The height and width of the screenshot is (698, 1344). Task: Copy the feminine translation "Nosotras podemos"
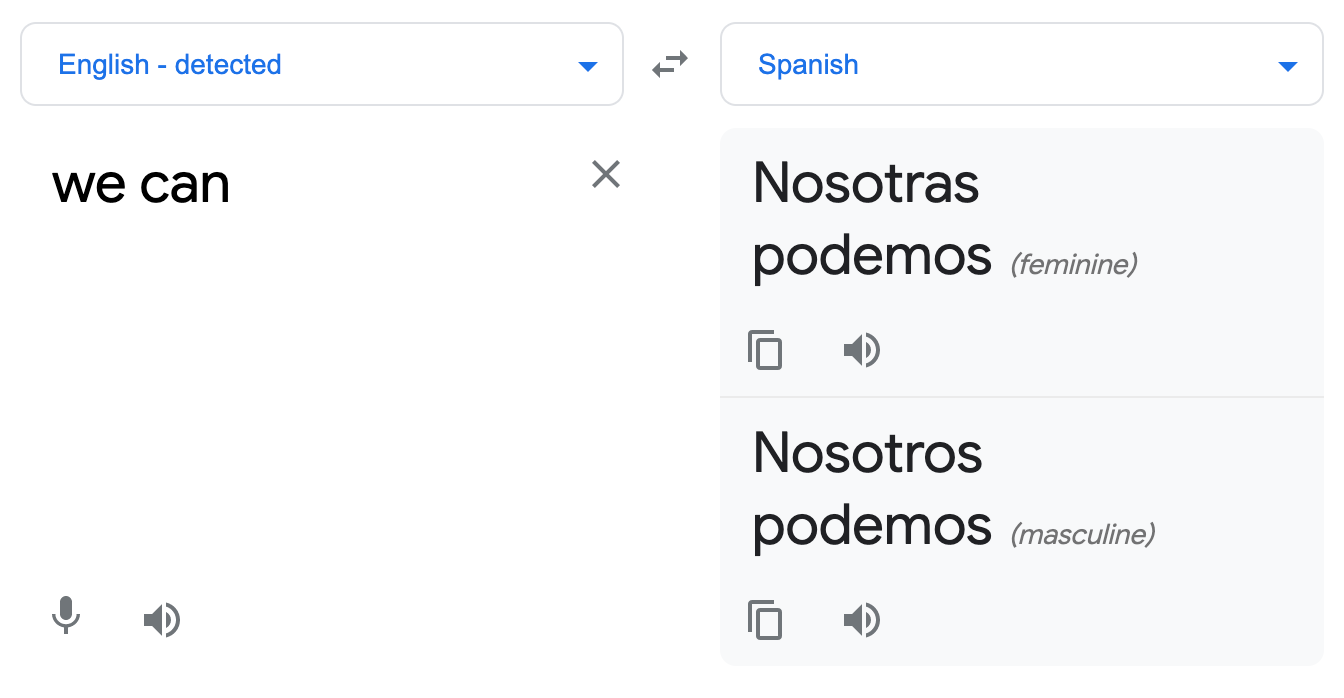[765, 350]
